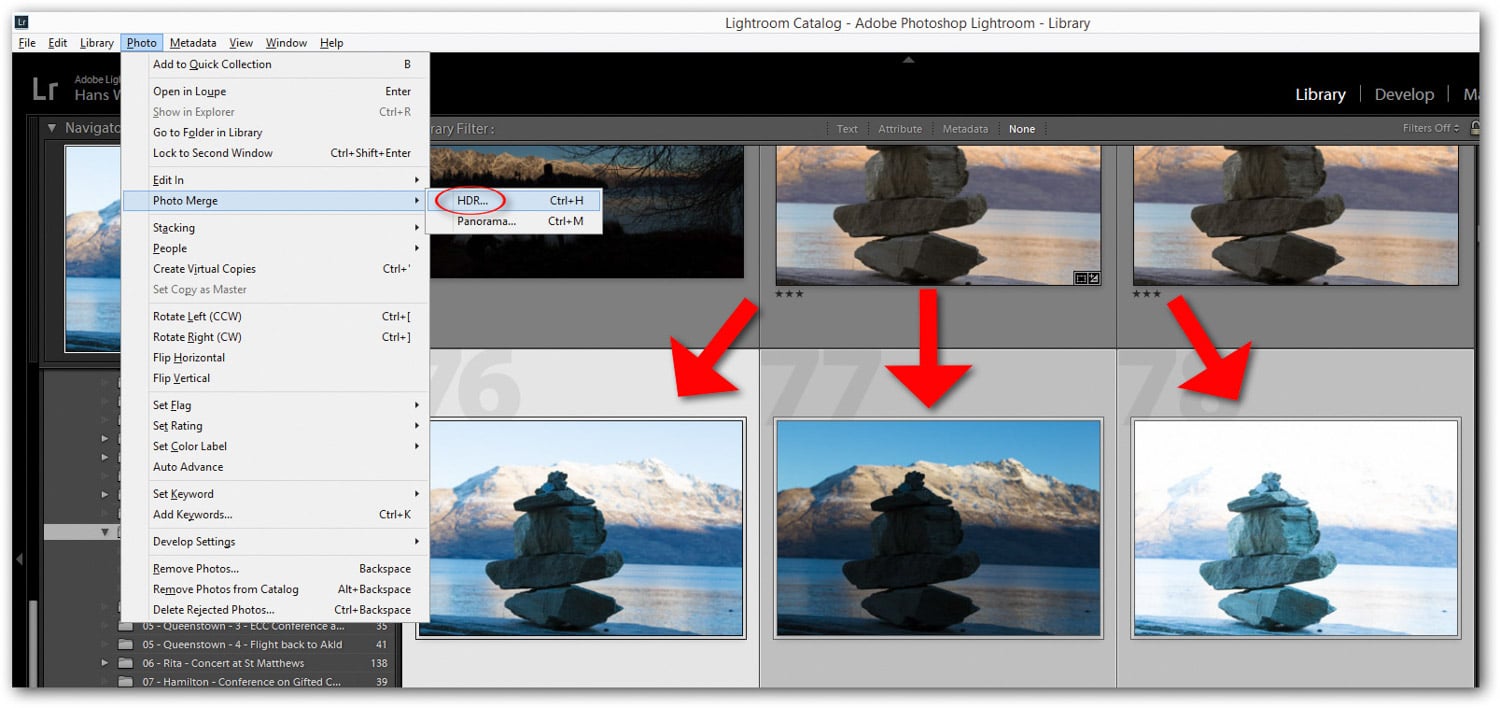
Task: Enable the Metadata library filter button
Action: coord(965,129)
